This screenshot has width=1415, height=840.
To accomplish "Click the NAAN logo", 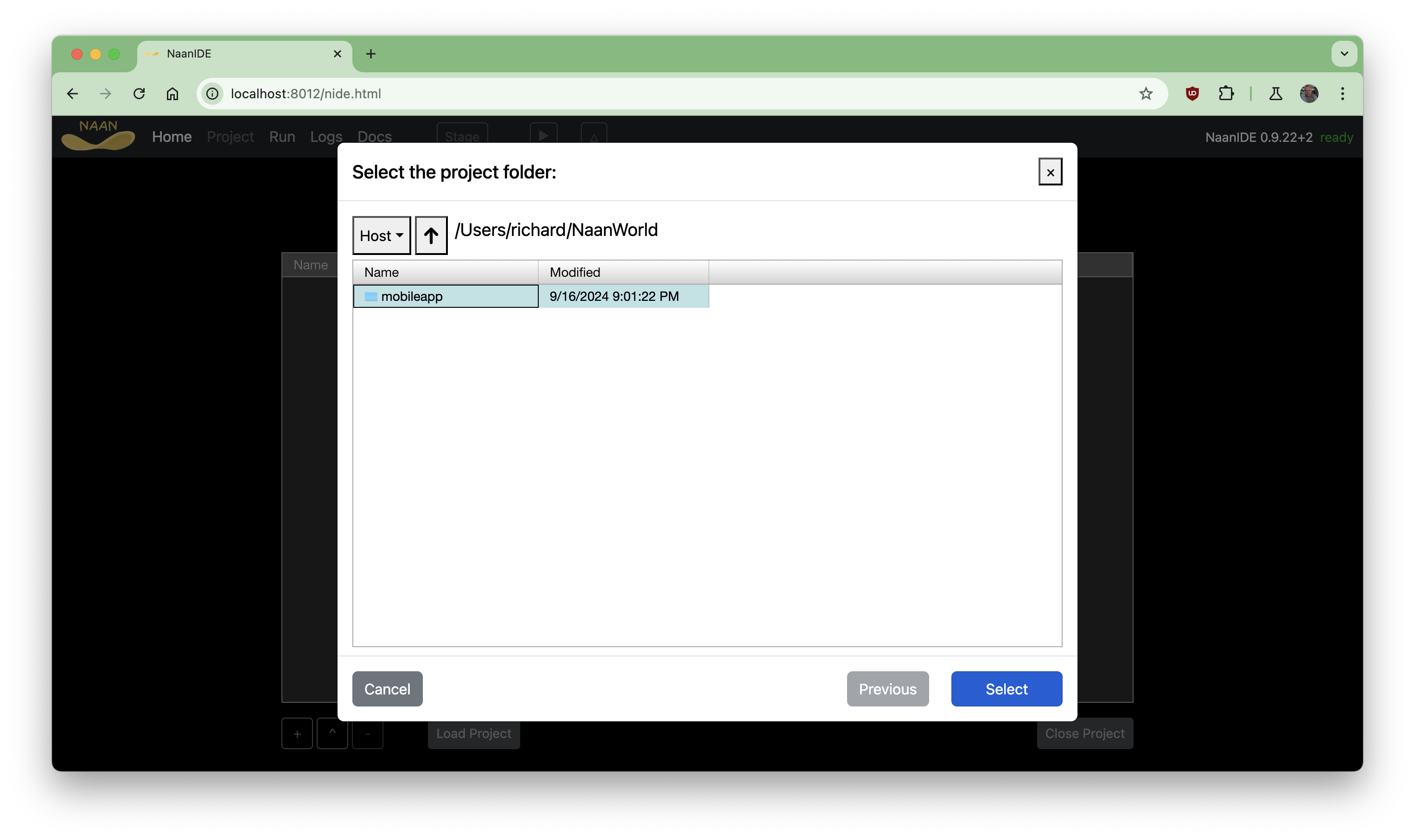I will click(x=97, y=136).
